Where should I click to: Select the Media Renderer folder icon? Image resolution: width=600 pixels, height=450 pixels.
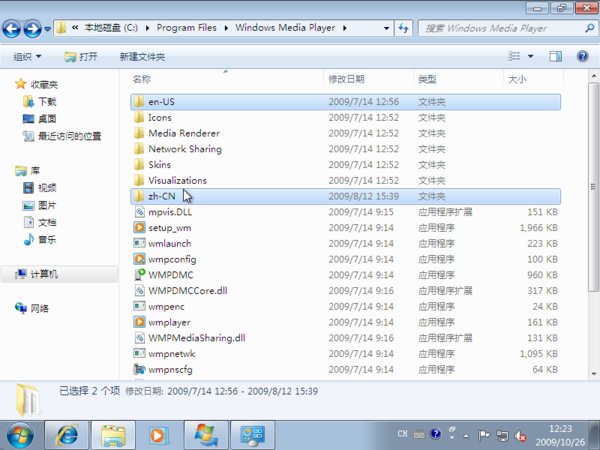pyautogui.click(x=139, y=133)
